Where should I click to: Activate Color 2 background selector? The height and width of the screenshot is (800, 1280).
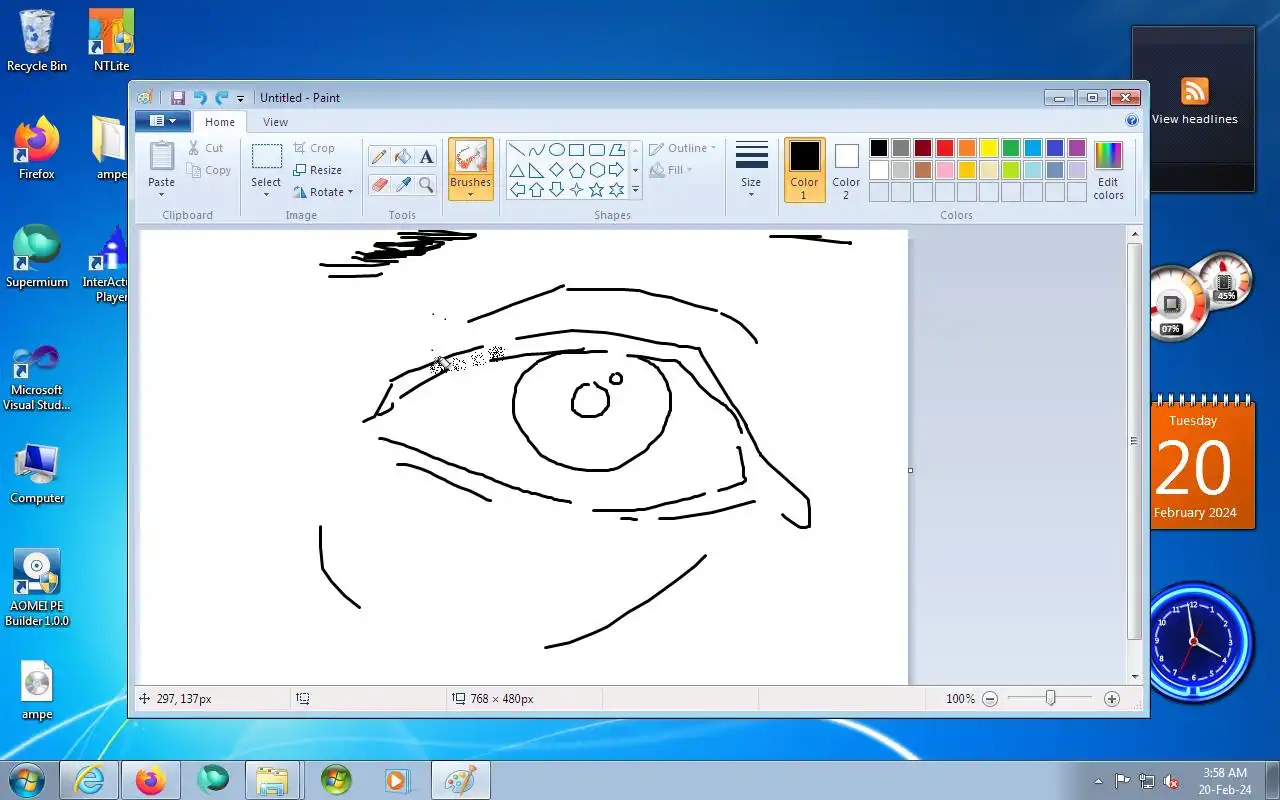[846, 170]
